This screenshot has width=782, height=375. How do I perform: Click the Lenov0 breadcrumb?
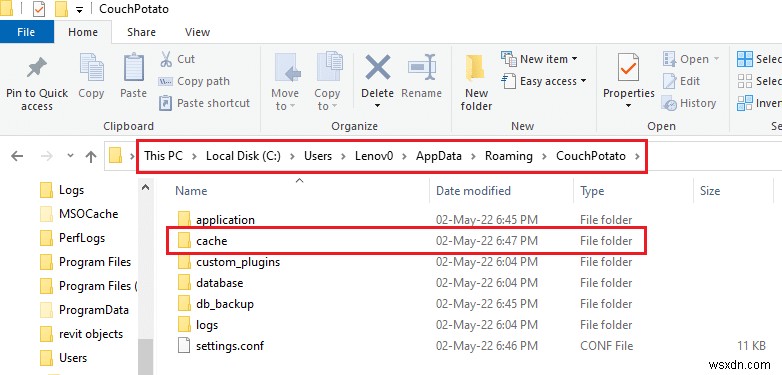(374, 156)
